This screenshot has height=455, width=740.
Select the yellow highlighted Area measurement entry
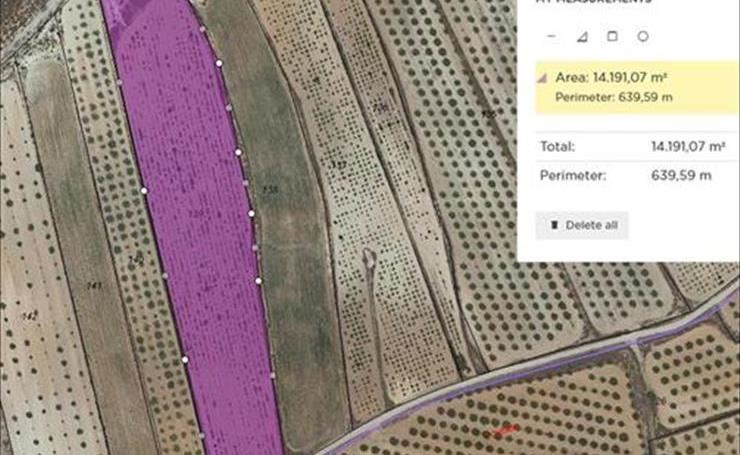(632, 86)
